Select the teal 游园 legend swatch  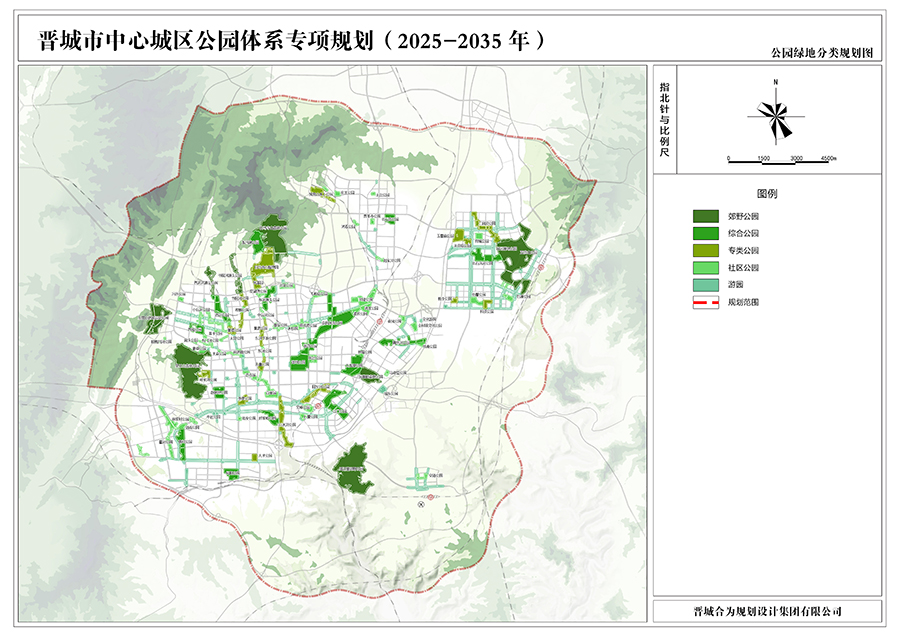click(x=706, y=284)
